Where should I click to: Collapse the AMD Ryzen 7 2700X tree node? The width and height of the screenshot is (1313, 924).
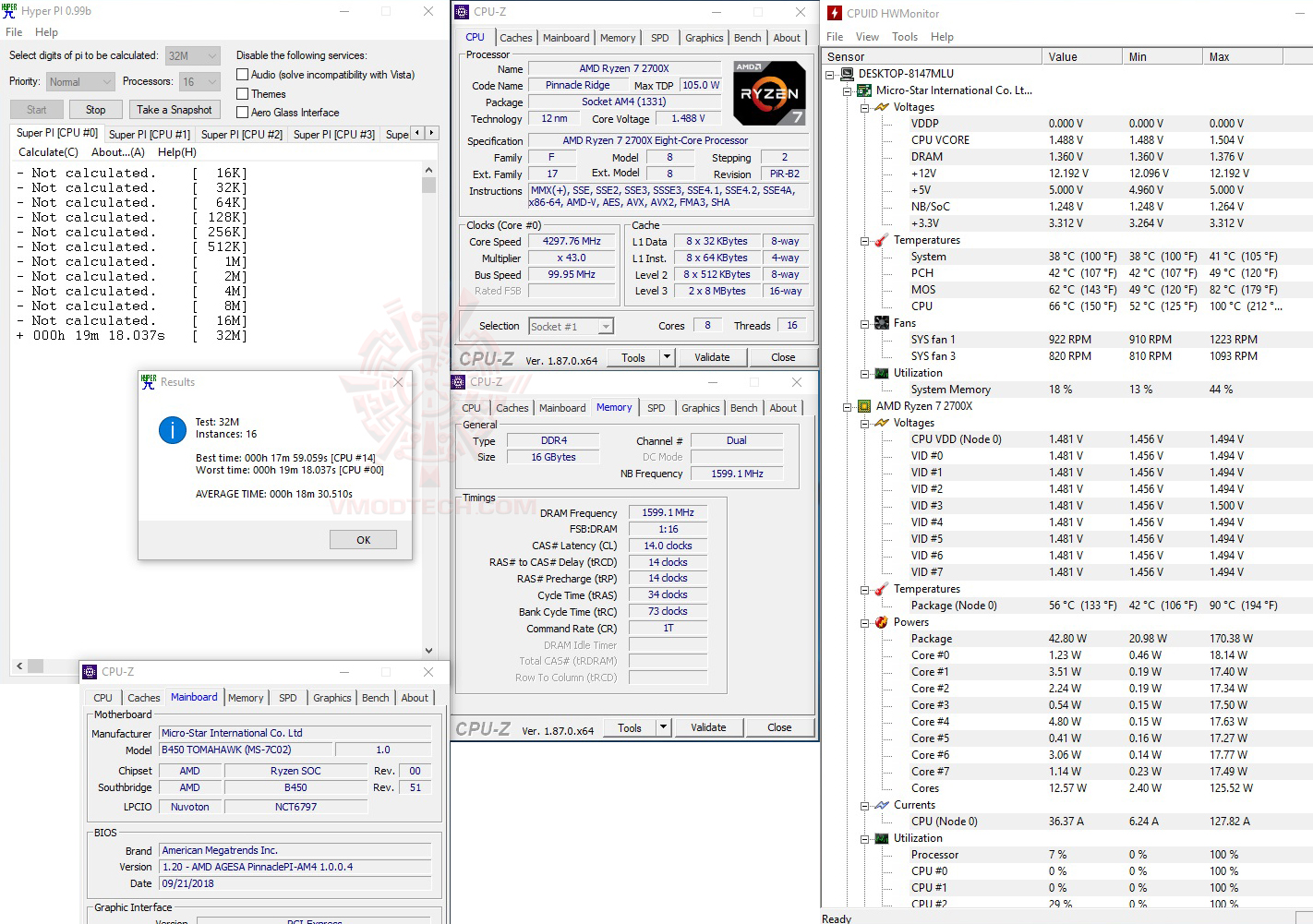(x=848, y=406)
